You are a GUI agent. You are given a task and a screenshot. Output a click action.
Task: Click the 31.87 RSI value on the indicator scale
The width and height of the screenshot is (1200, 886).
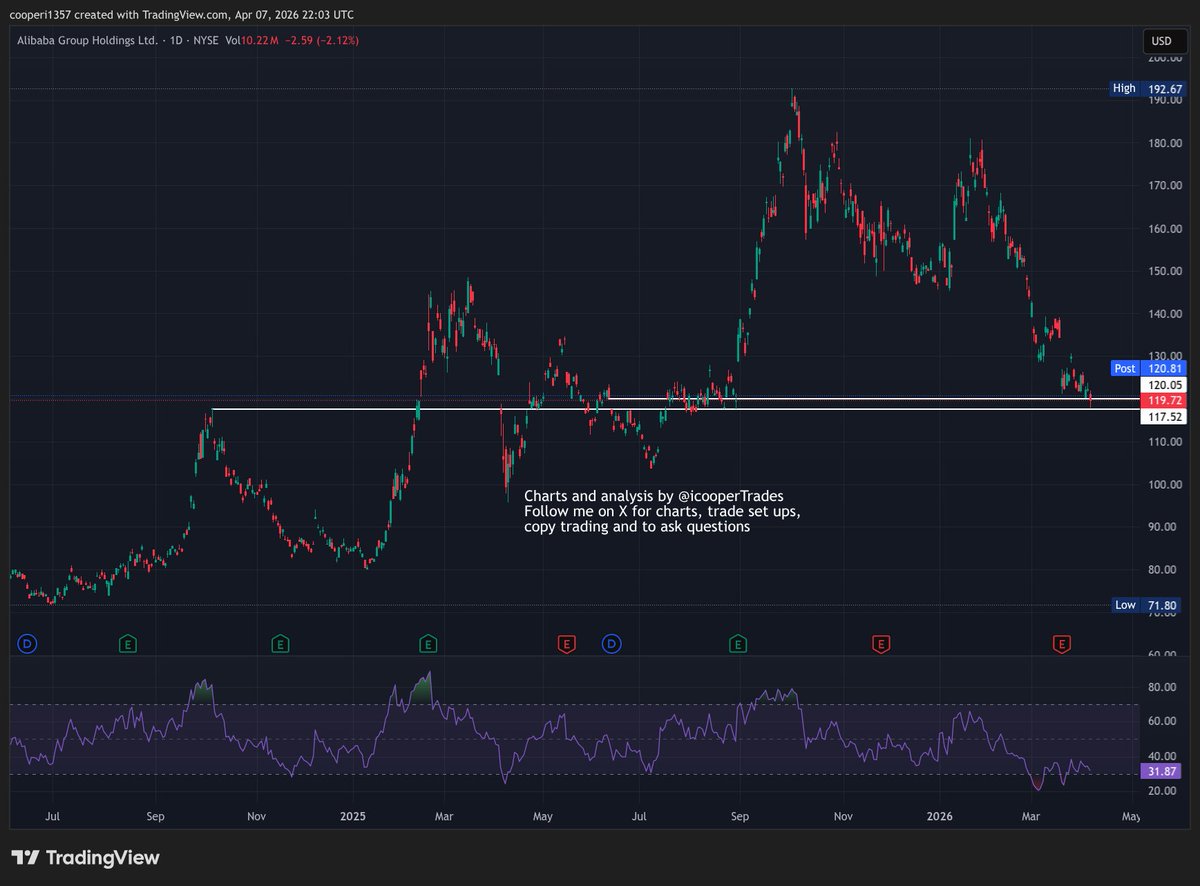click(1160, 772)
